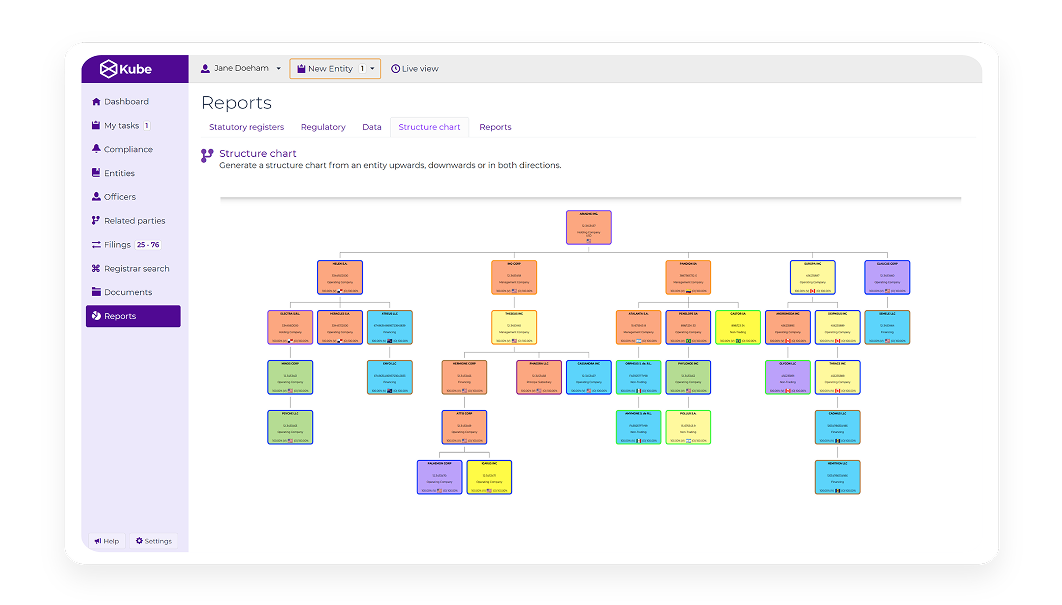Image resolution: width=1062 pixels, height=605 pixels.
Task: Click the Live view clock icon
Action: pyautogui.click(x=394, y=68)
